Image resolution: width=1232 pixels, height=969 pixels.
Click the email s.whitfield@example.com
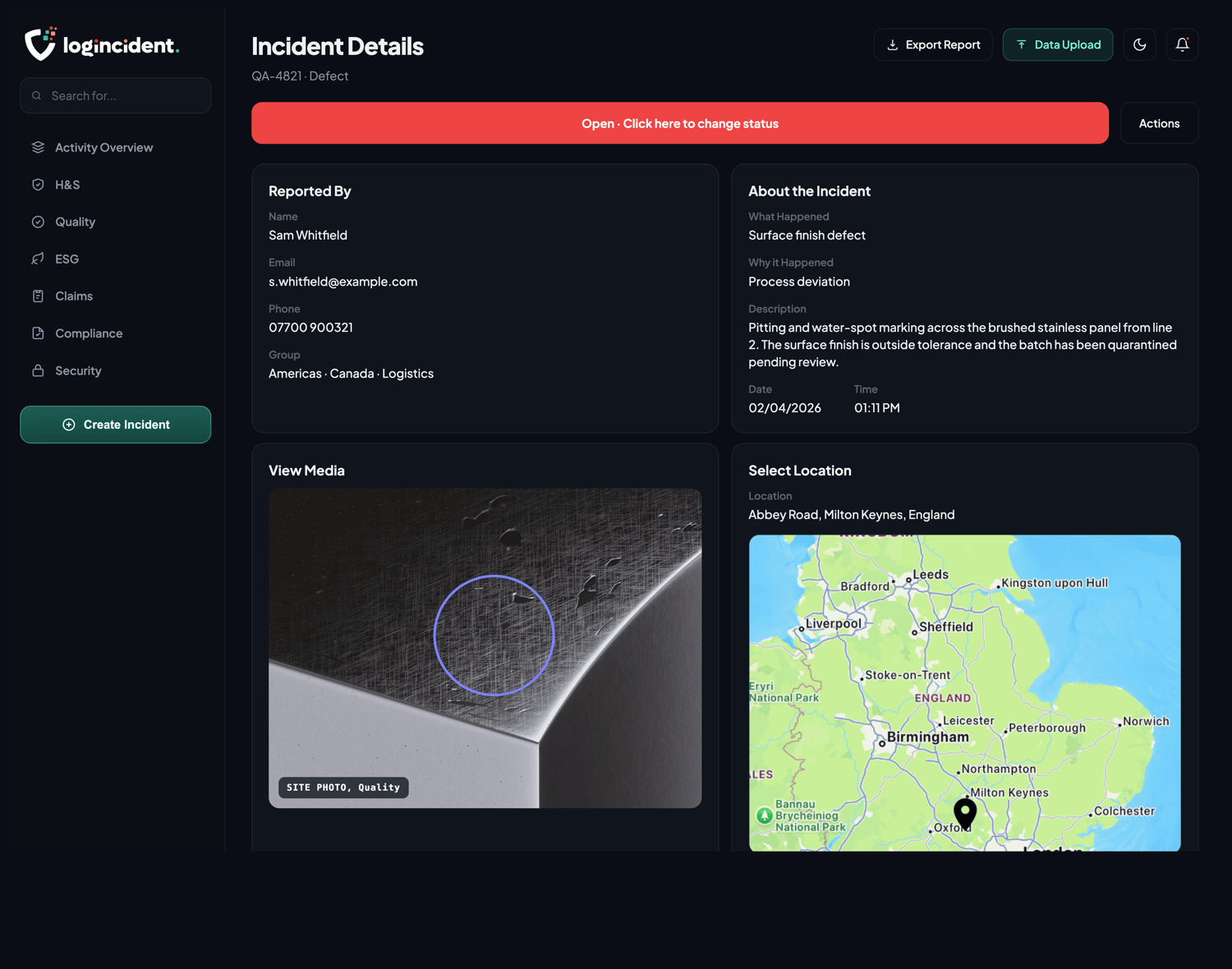coord(343,282)
